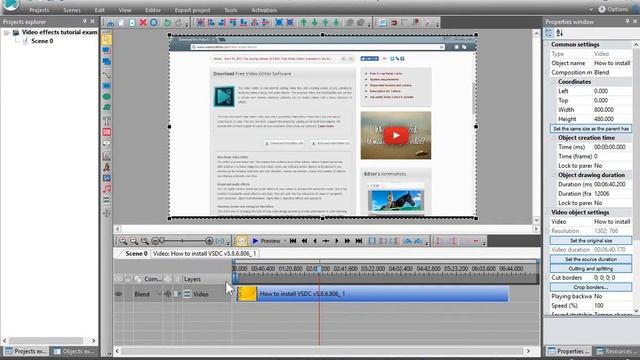Jump to the timeline end with skip button
This screenshot has width=640, height=360.
[358, 241]
